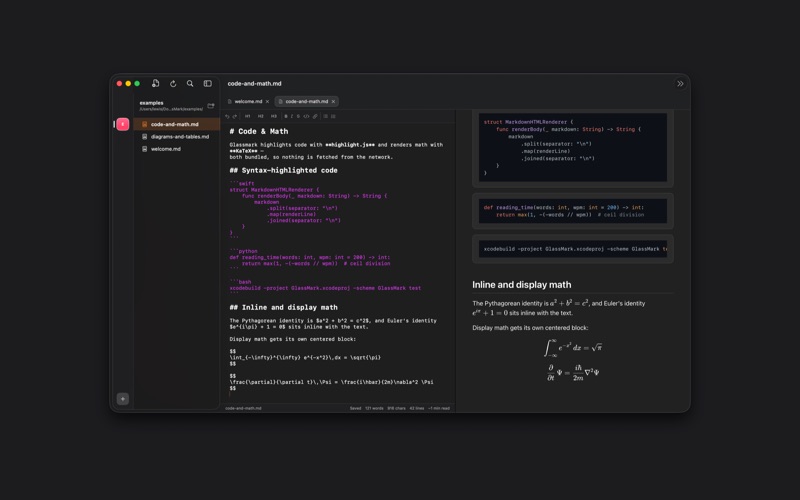Viewport: 800px width, 500px height.
Task: Close the welcome.md tab
Action: click(x=267, y=102)
